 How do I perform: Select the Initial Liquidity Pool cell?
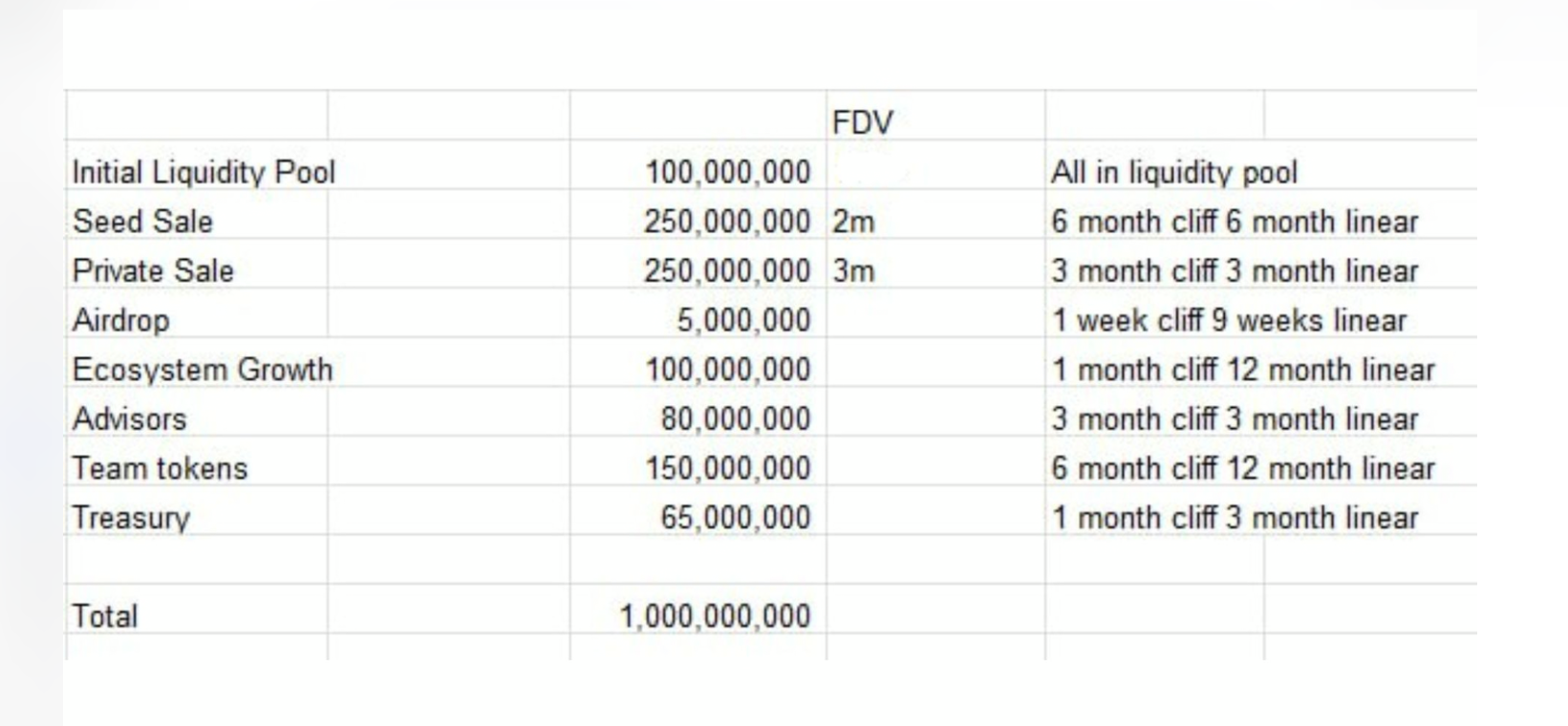(x=204, y=172)
